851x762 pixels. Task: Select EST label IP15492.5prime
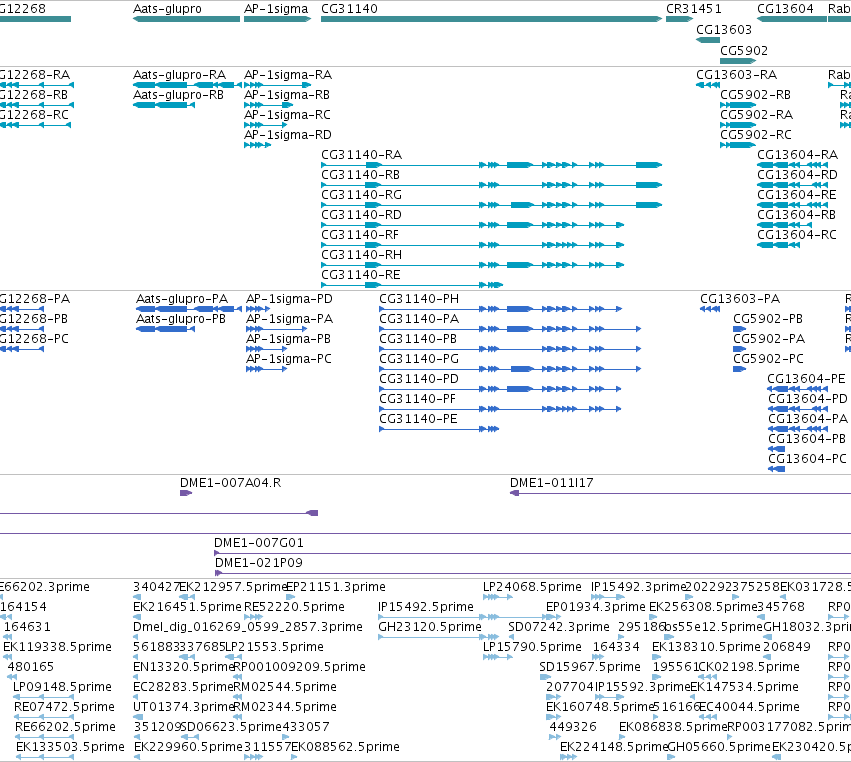coord(426,607)
